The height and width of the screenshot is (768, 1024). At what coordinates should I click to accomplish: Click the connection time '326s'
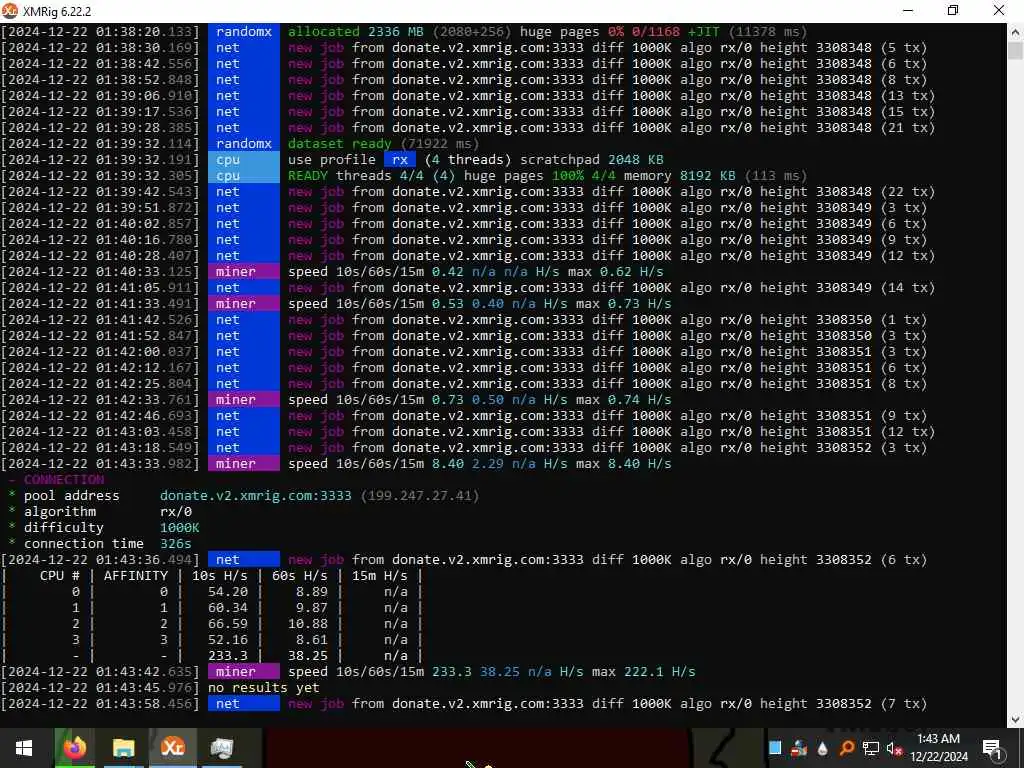(176, 544)
